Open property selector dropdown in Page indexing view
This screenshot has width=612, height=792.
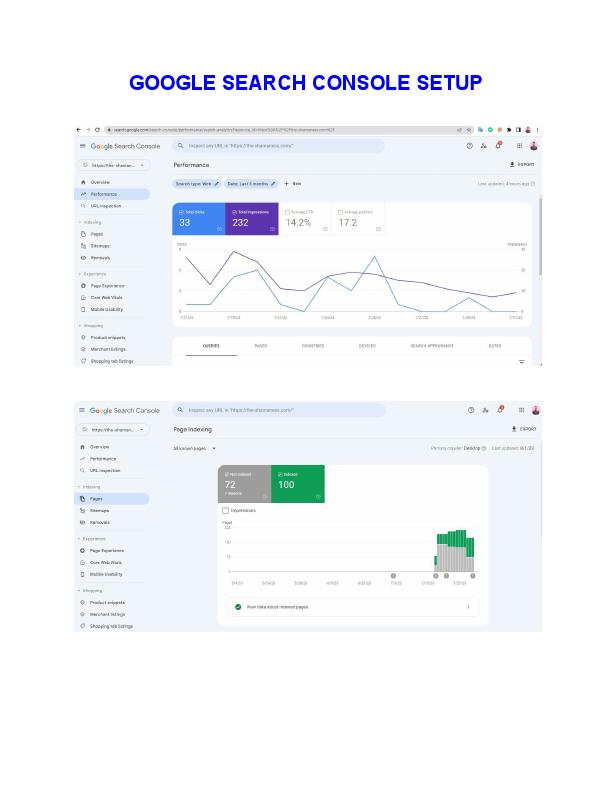[113, 430]
